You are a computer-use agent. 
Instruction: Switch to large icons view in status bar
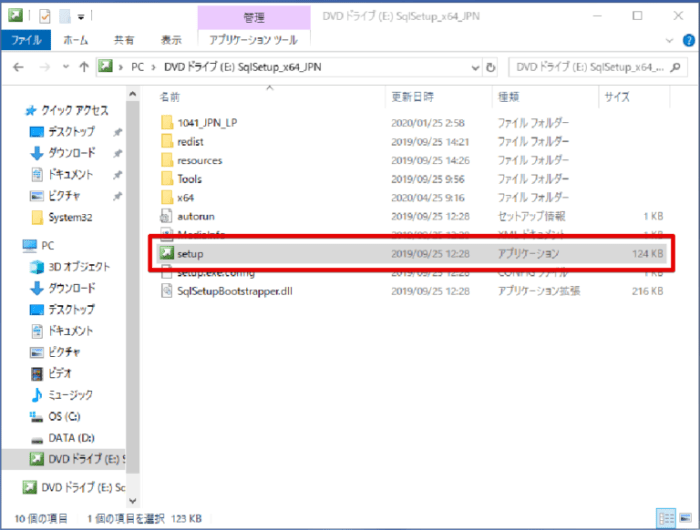coord(686,518)
